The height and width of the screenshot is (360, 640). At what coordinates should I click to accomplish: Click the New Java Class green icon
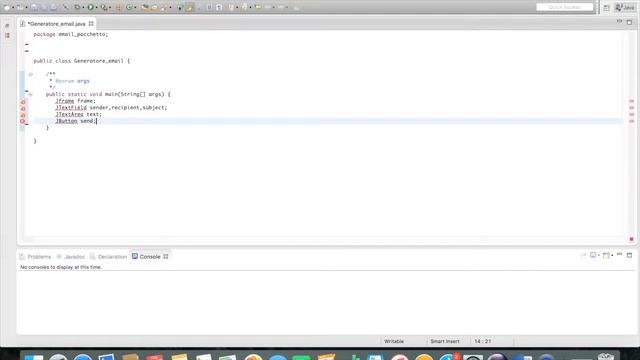[x=129, y=7]
